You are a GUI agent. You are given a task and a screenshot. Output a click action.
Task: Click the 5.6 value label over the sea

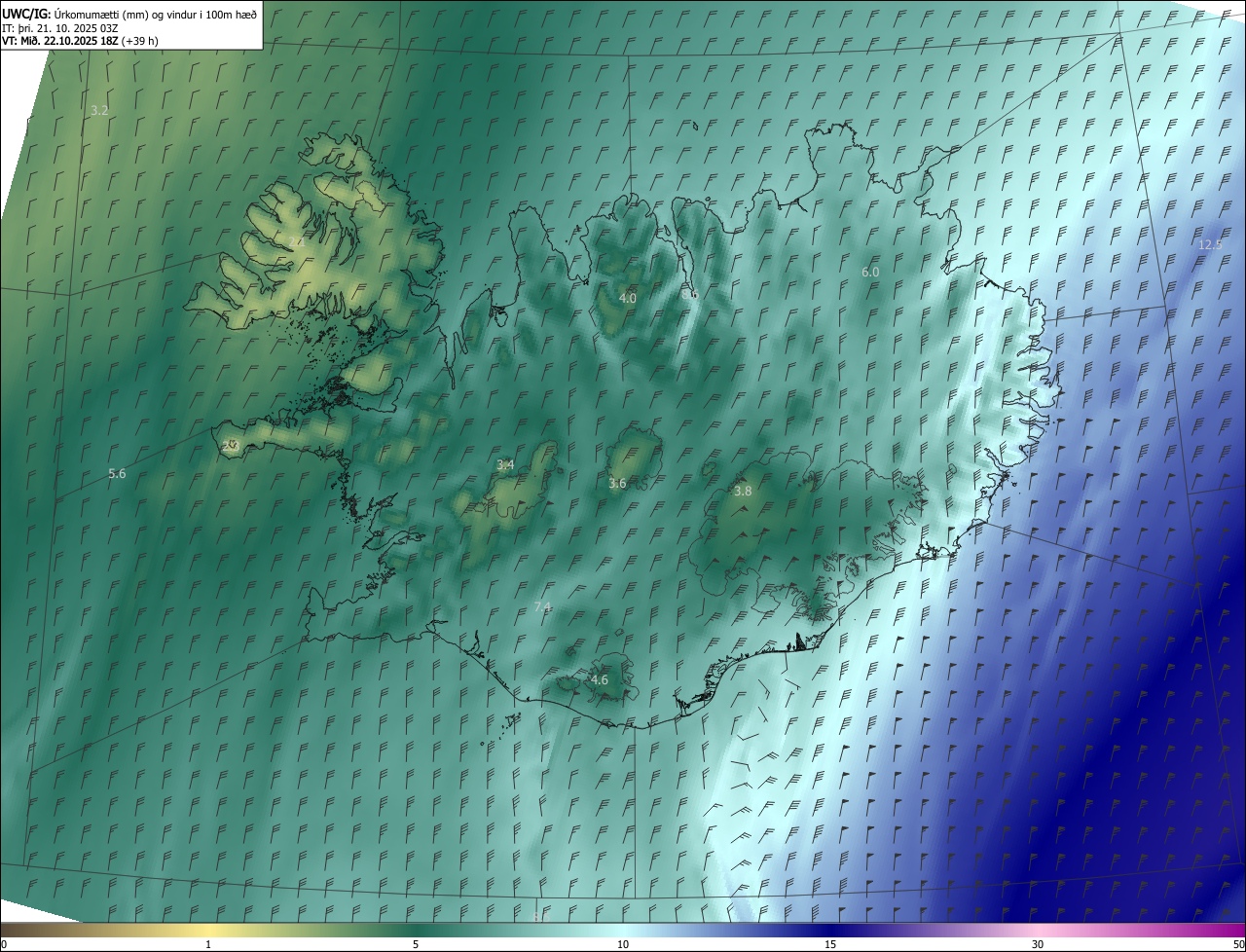pyautogui.click(x=117, y=474)
